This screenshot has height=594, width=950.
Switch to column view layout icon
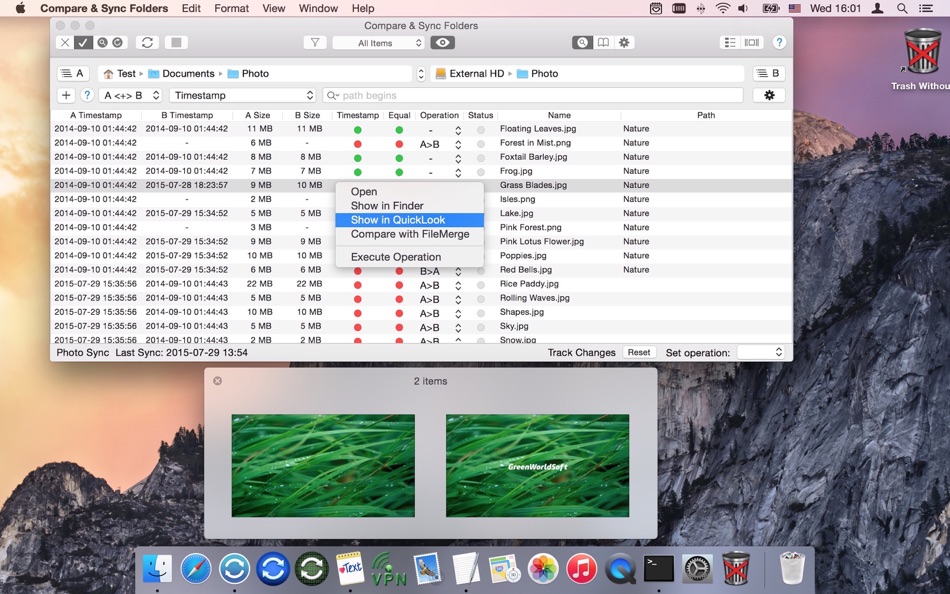752,42
